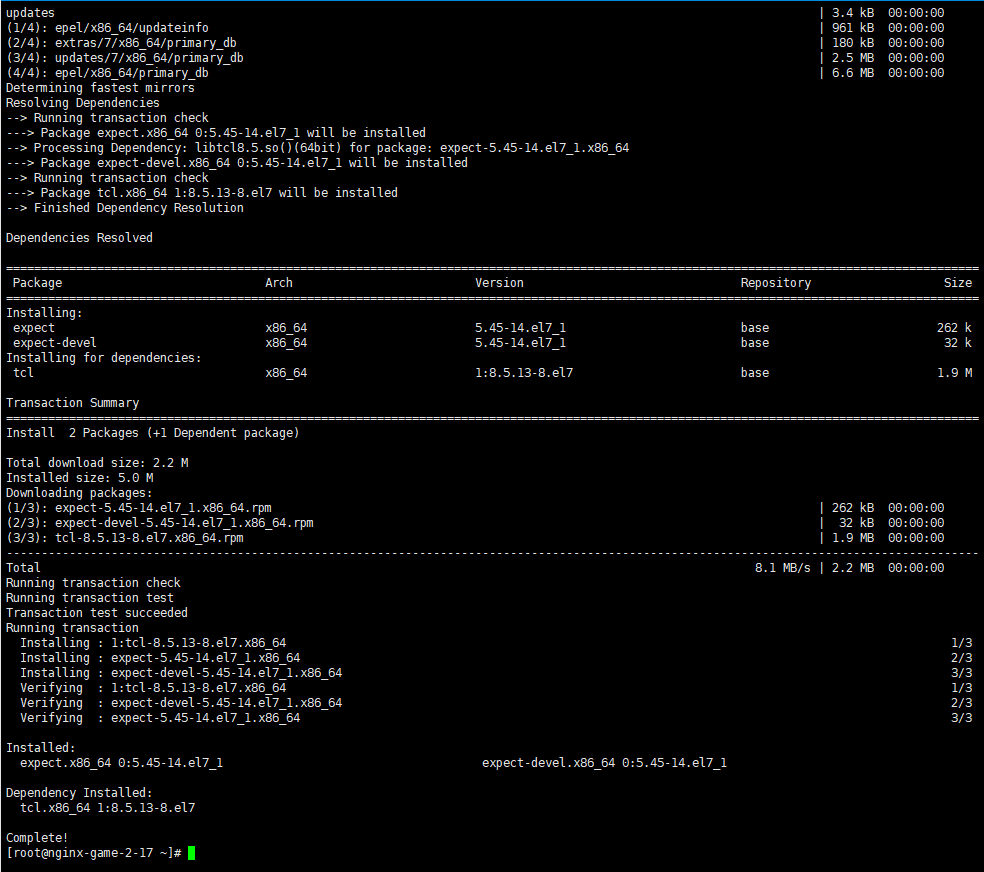This screenshot has height=872, width=984.
Task: Click the 'expect' package name in the table
Action: (x=34, y=327)
